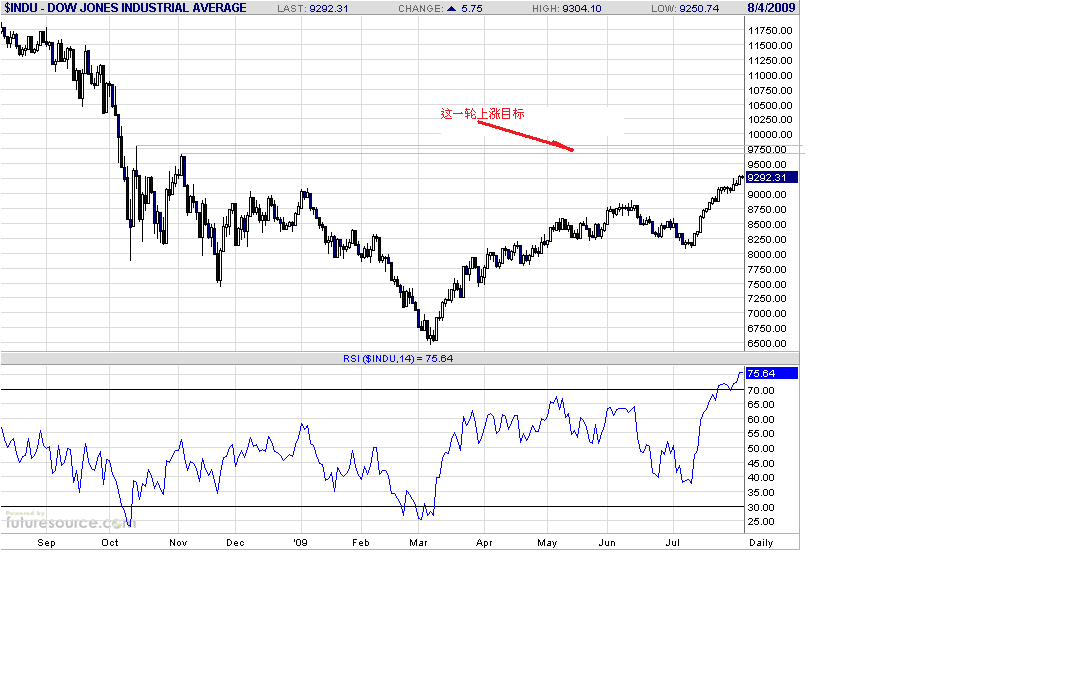The height and width of the screenshot is (688, 1072).
Task: Click the LOW: 9250.74 value
Action: (x=685, y=9)
